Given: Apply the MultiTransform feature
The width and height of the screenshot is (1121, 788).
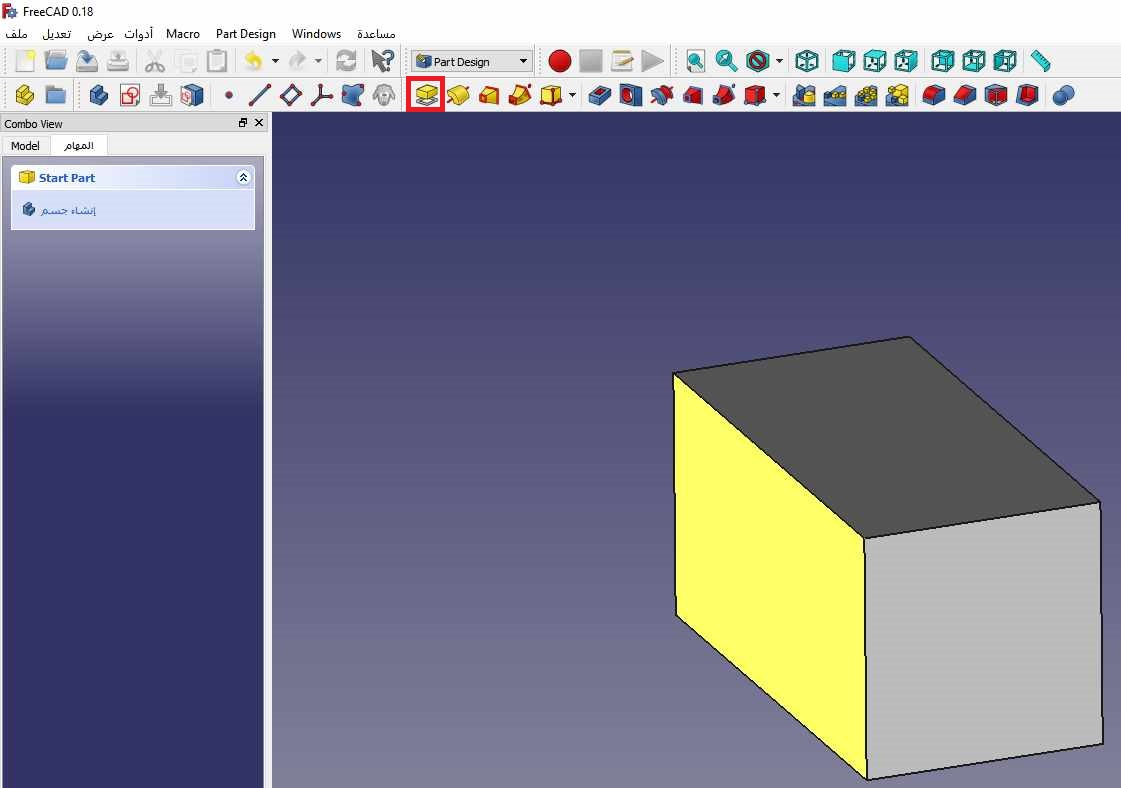Looking at the screenshot, I should pos(897,94).
